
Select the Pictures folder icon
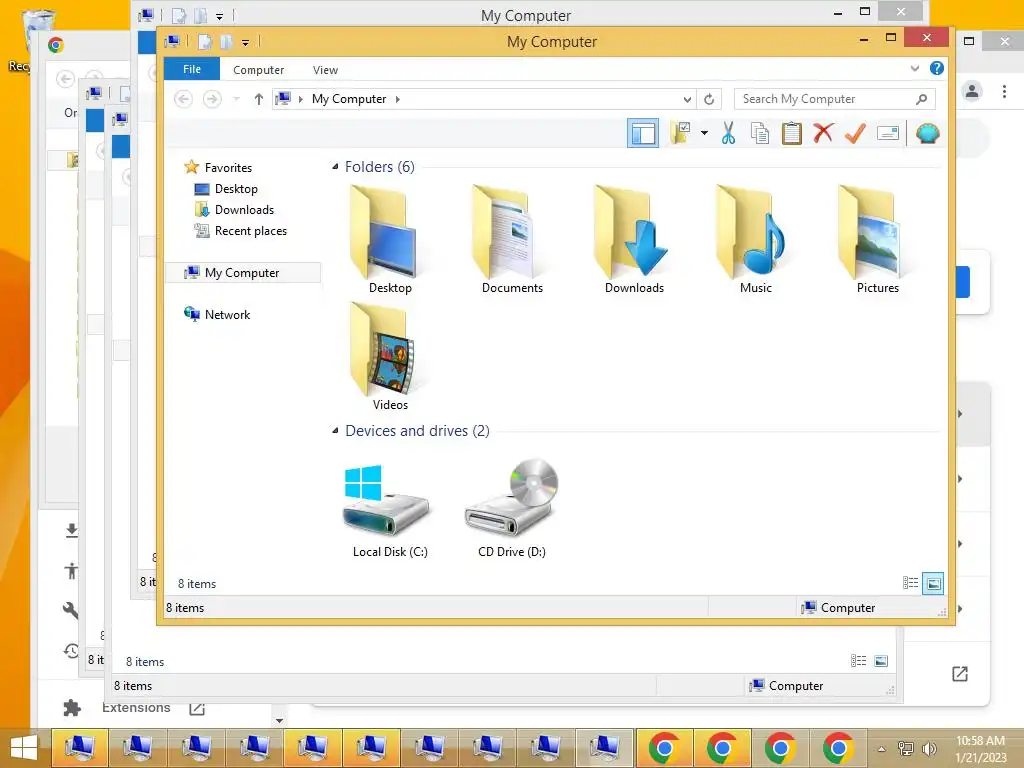pos(878,239)
